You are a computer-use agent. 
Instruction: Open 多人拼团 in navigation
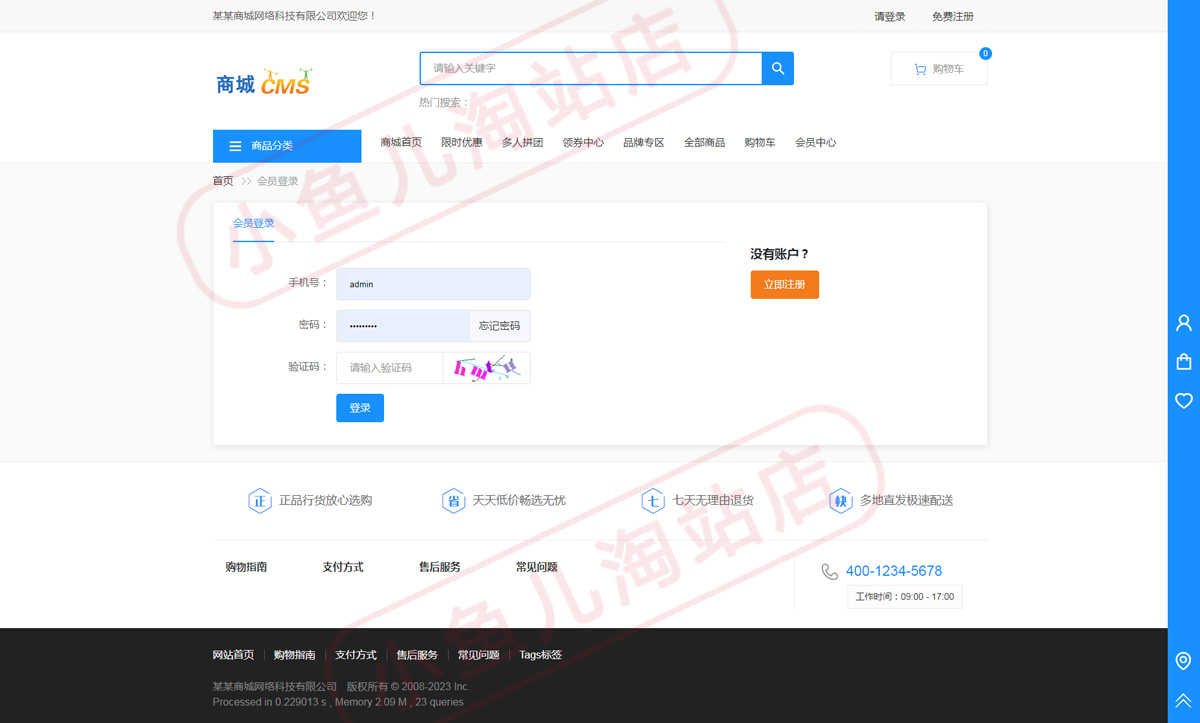522,143
